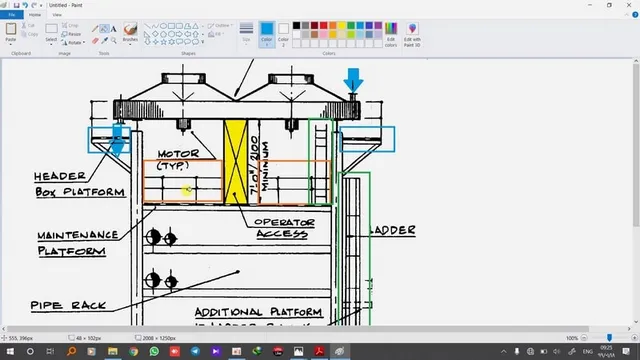Open the File menu tab
The image size is (640, 360).
(x=11, y=15)
